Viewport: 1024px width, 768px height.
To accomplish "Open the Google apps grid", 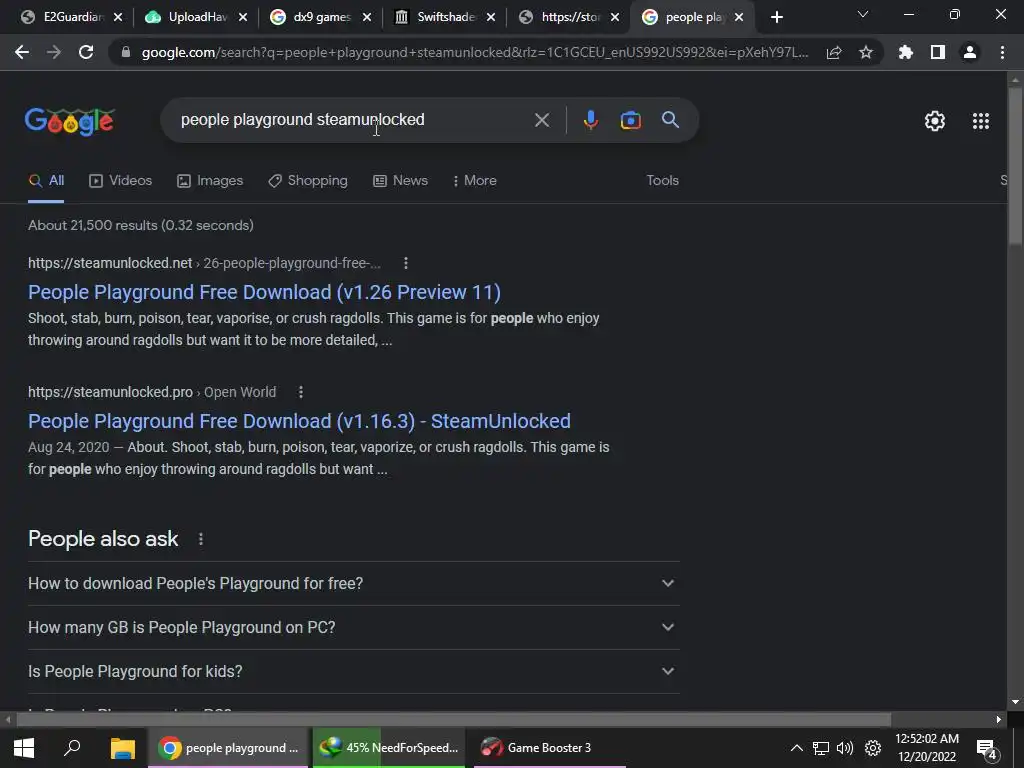I will point(981,121).
